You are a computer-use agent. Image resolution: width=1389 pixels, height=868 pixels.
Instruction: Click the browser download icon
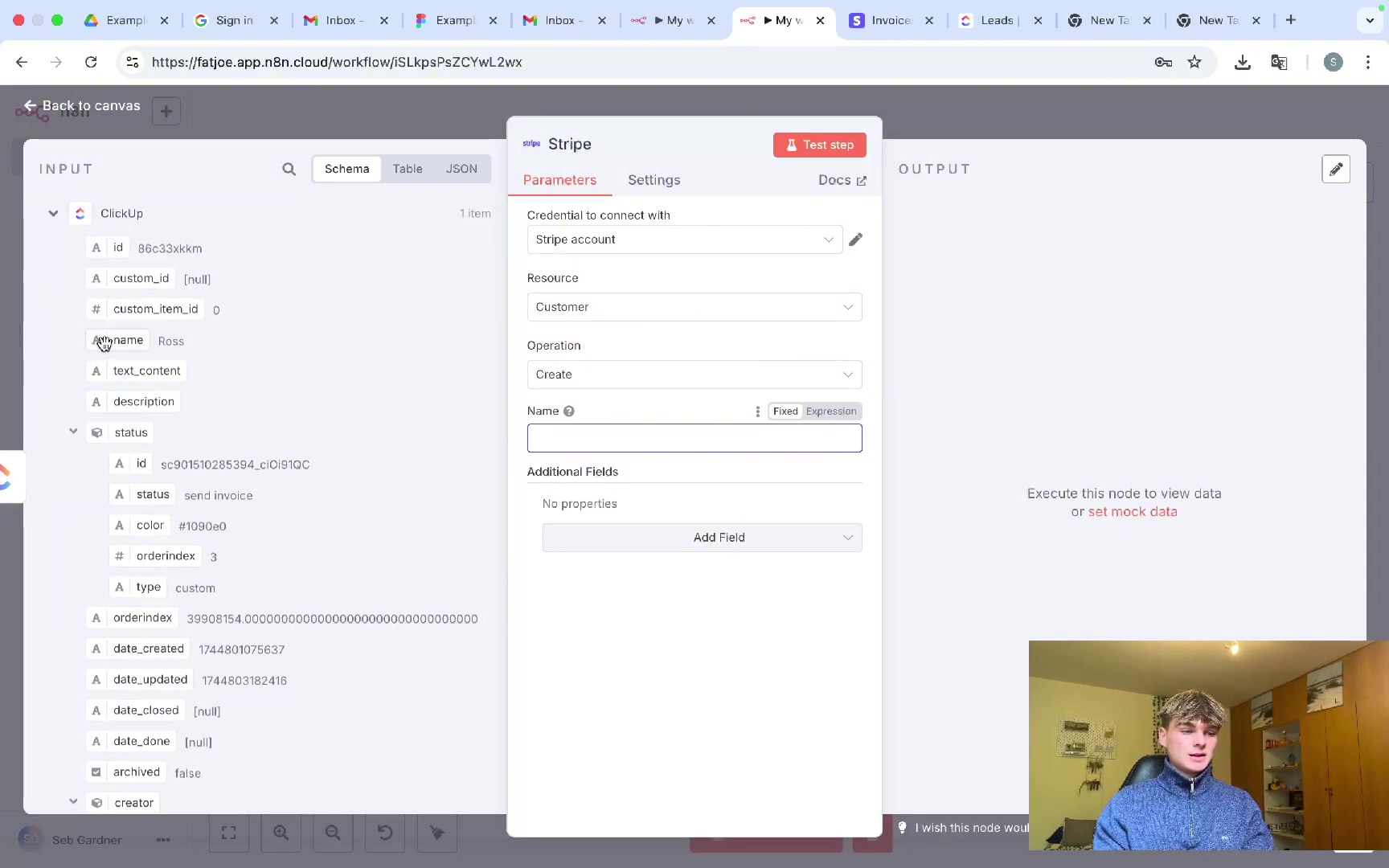point(1242,62)
